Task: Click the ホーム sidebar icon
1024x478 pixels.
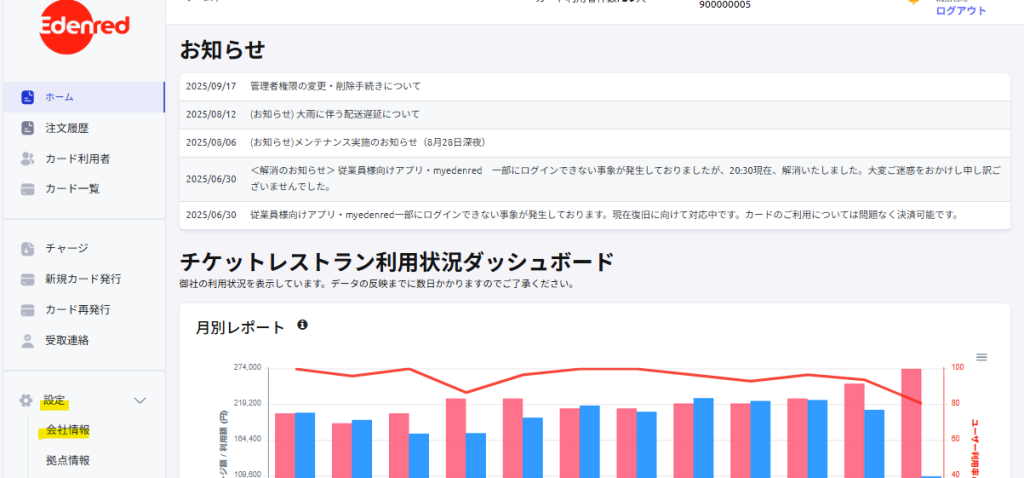Action: coord(27,97)
